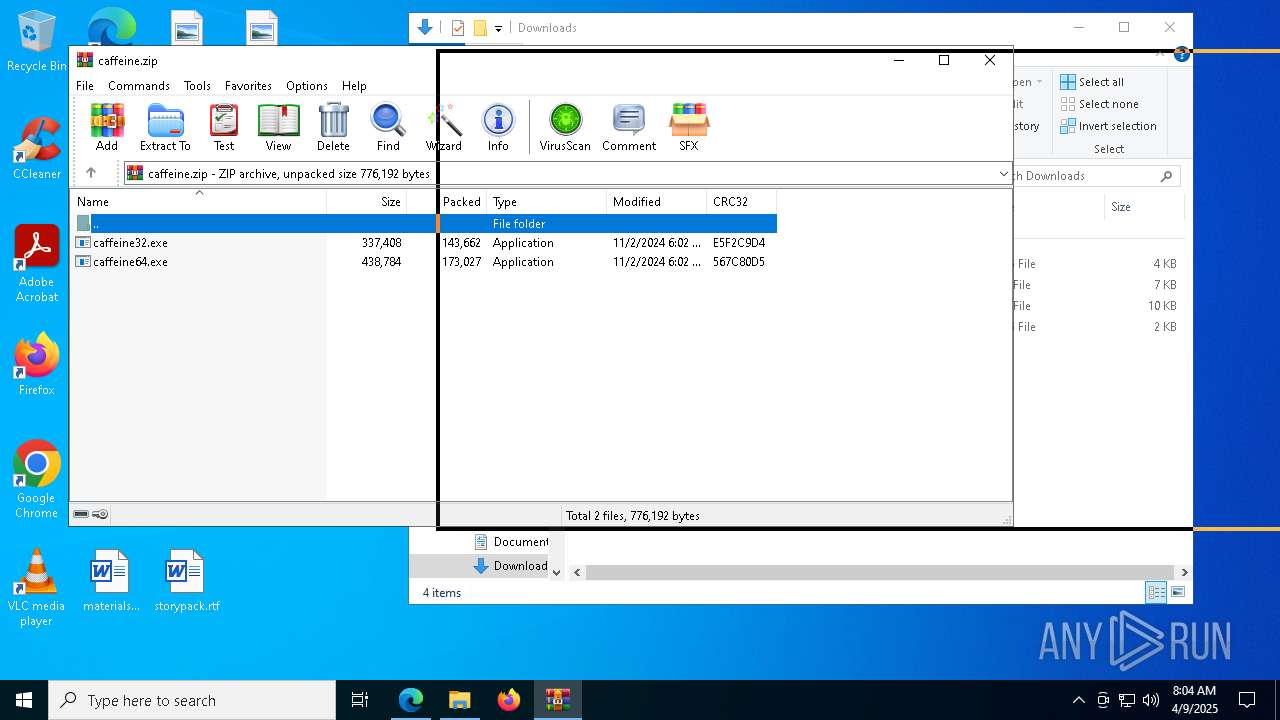Open the Favorites menu

coord(248,86)
